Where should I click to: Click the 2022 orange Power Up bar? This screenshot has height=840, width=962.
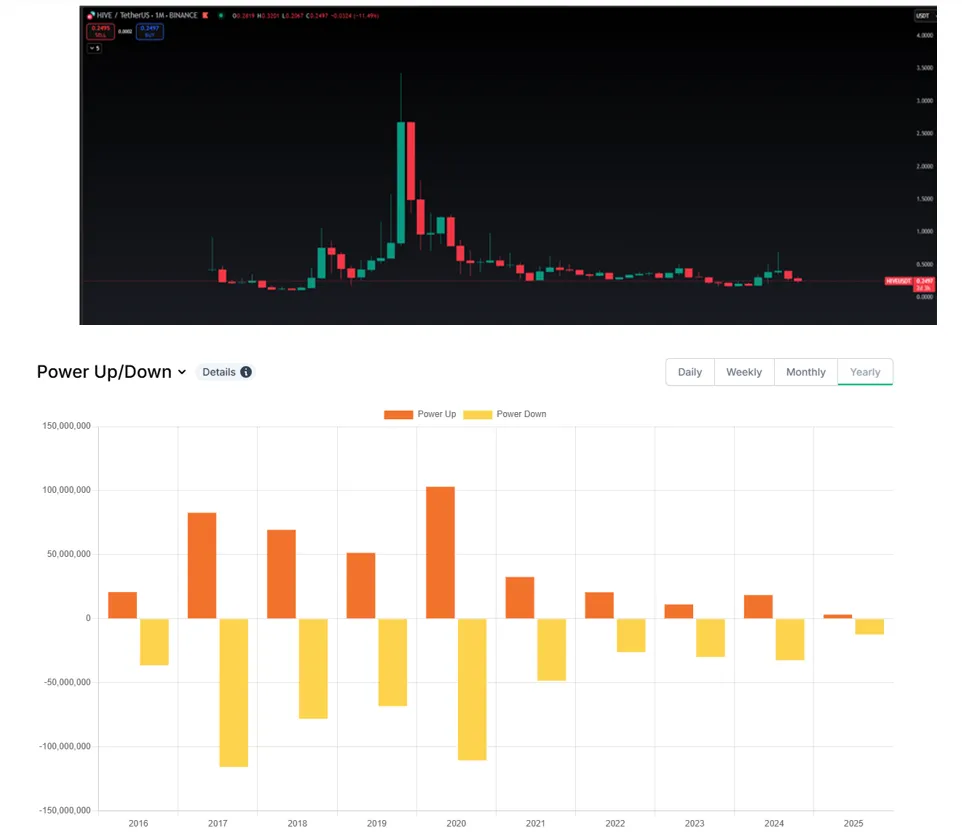[x=599, y=605]
